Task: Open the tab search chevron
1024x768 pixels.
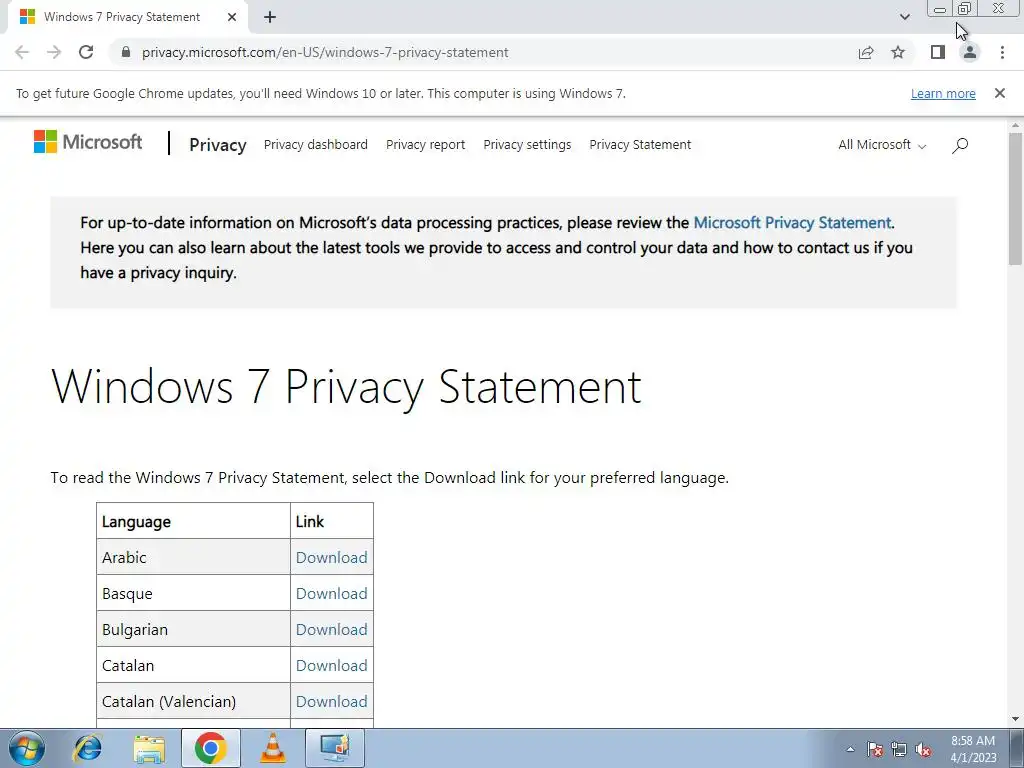Action: click(x=904, y=17)
